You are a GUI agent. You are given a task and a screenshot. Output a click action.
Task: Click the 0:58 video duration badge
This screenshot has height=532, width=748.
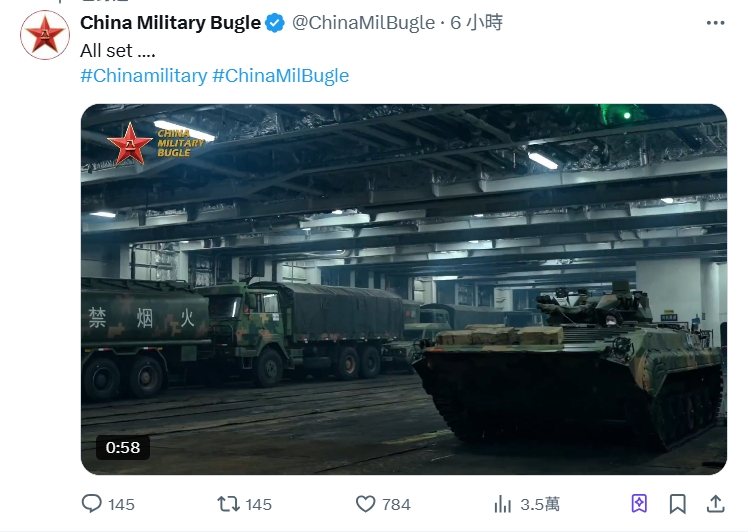(123, 447)
